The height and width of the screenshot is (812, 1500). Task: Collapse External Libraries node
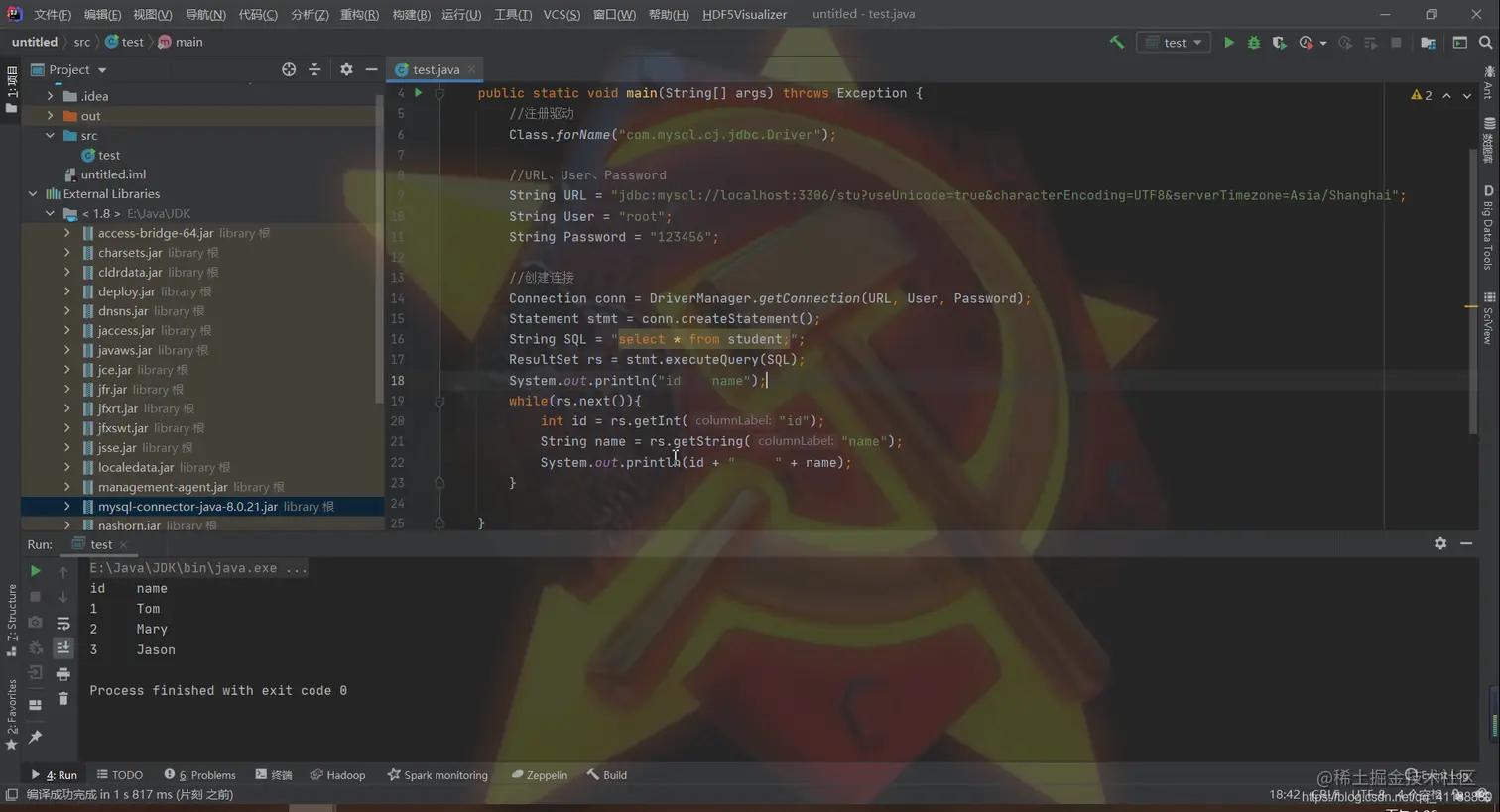33,194
